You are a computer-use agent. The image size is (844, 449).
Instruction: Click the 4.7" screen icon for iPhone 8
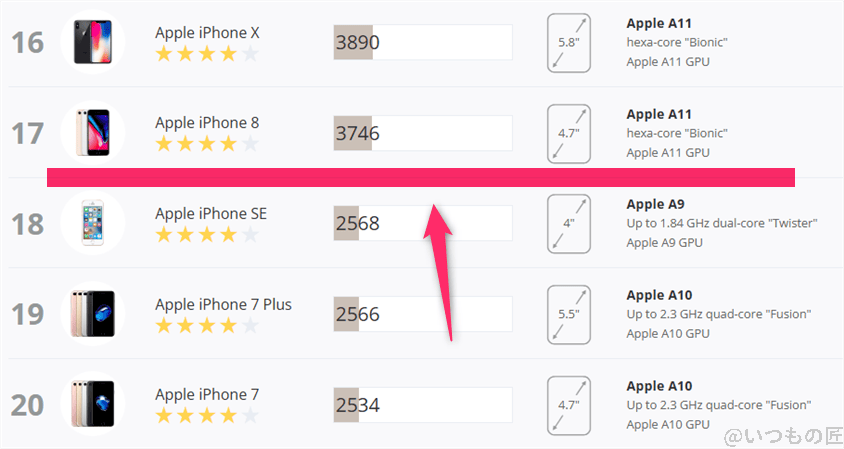[x=568, y=133]
